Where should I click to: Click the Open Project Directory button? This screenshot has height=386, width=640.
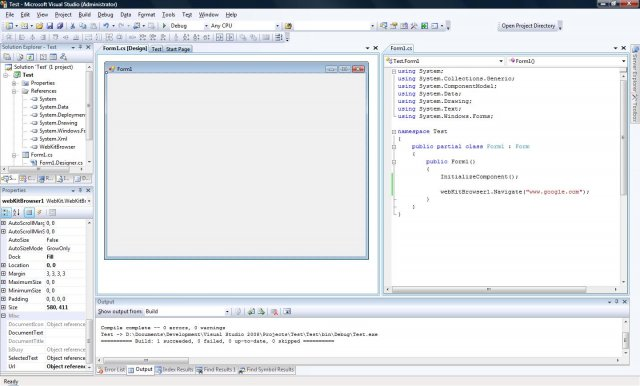click(x=528, y=26)
